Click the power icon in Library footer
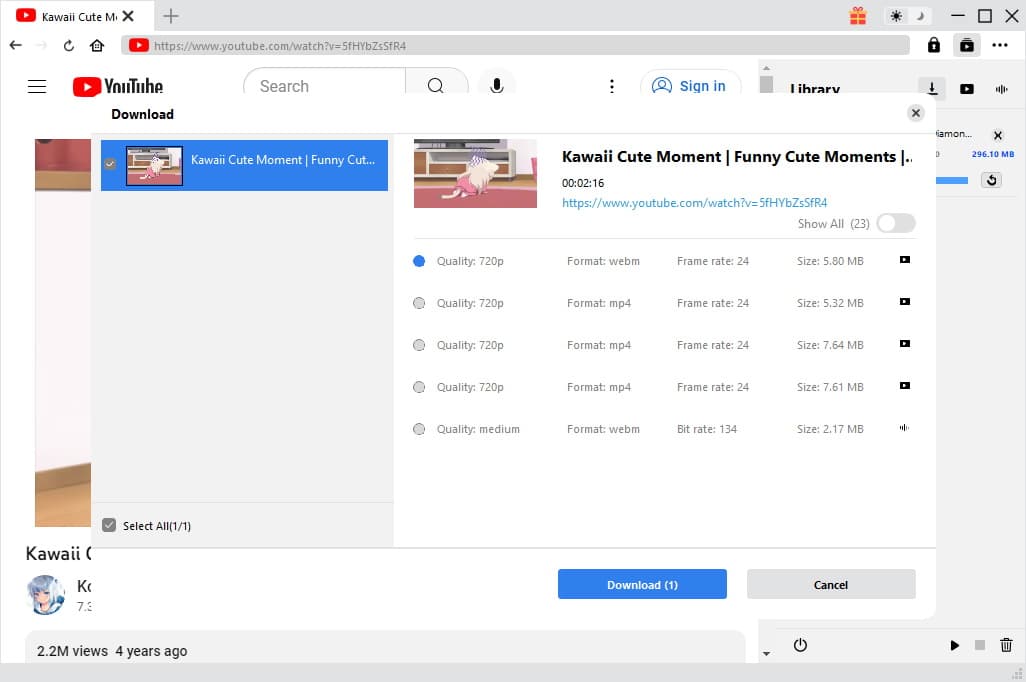Screen dimensions: 1026x682 [x=800, y=645]
